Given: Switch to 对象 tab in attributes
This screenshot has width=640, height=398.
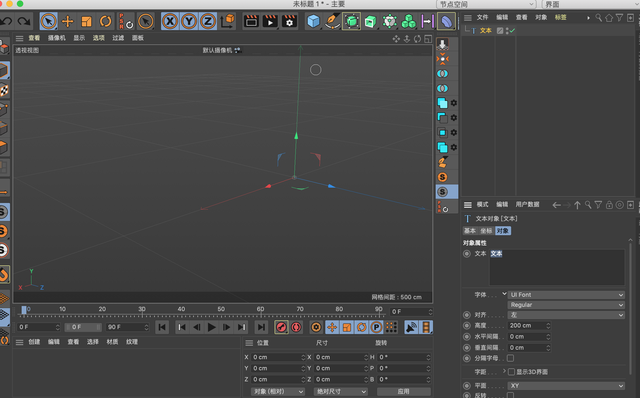Looking at the screenshot, I should click(x=502, y=231).
